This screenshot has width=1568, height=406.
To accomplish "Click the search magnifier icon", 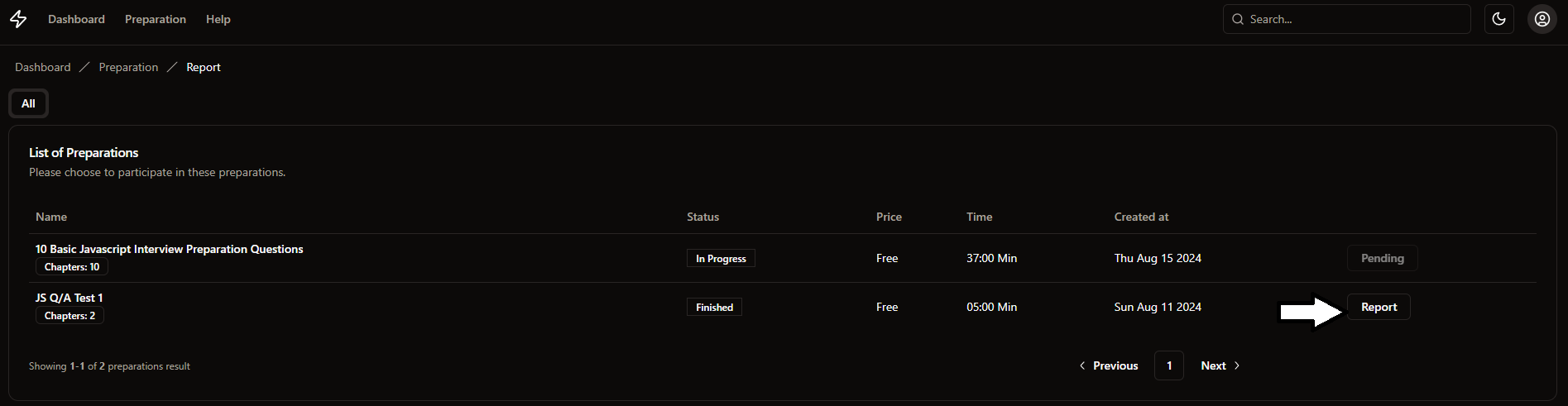I will (1238, 19).
